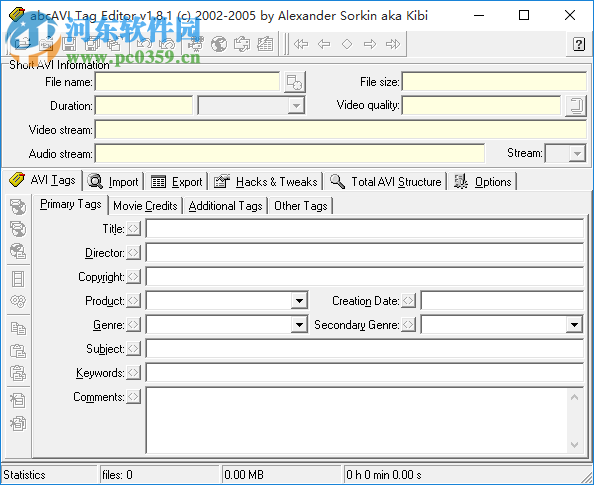Click the icon button beside Video quality field

tap(576, 106)
